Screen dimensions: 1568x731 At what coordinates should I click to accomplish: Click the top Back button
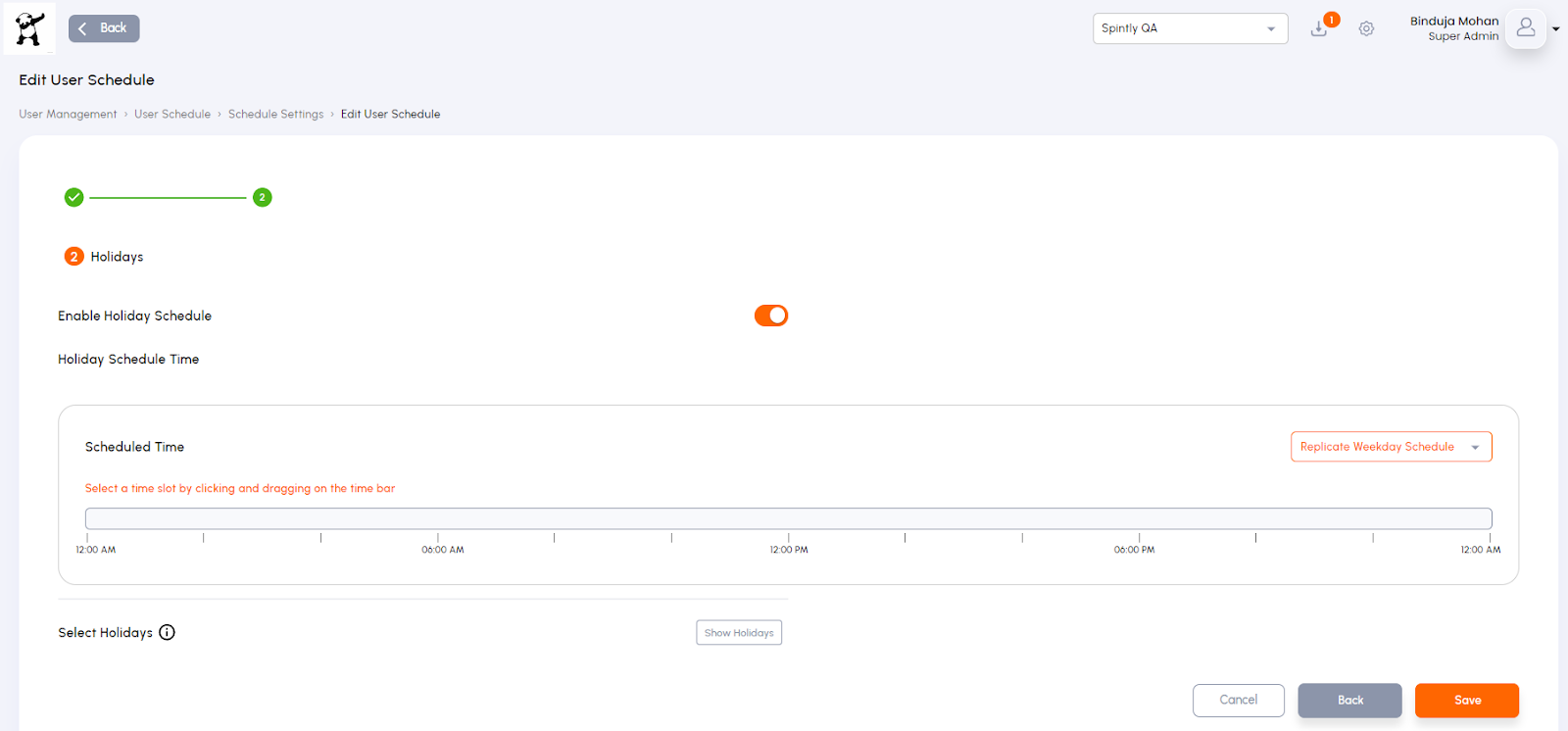[104, 28]
